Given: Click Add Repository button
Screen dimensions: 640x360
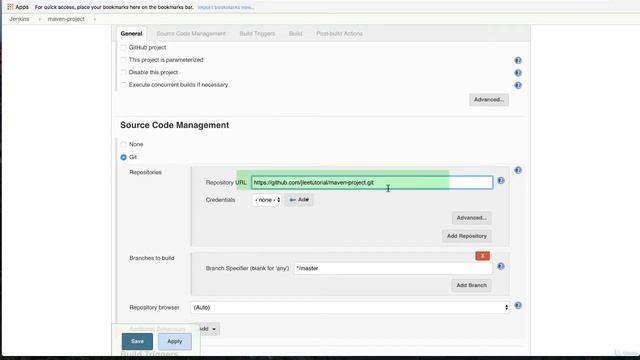Looking at the screenshot, I should point(467,236).
